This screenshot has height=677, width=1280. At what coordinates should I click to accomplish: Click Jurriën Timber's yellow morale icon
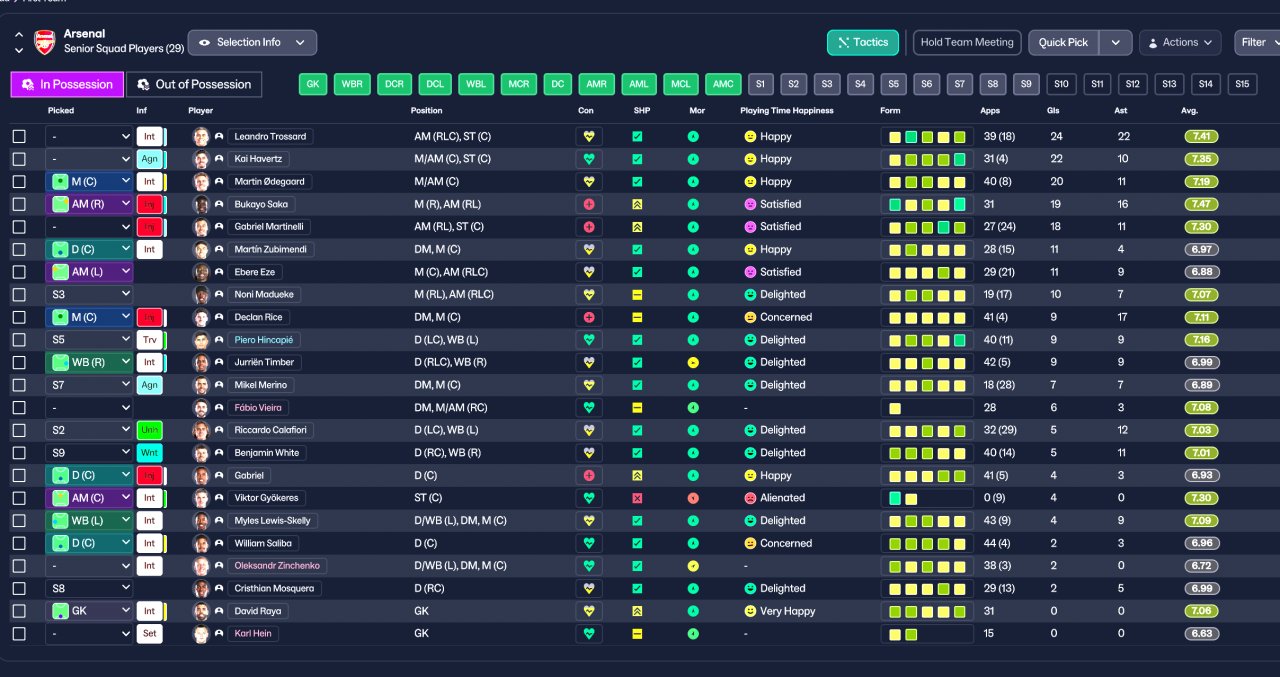point(693,362)
